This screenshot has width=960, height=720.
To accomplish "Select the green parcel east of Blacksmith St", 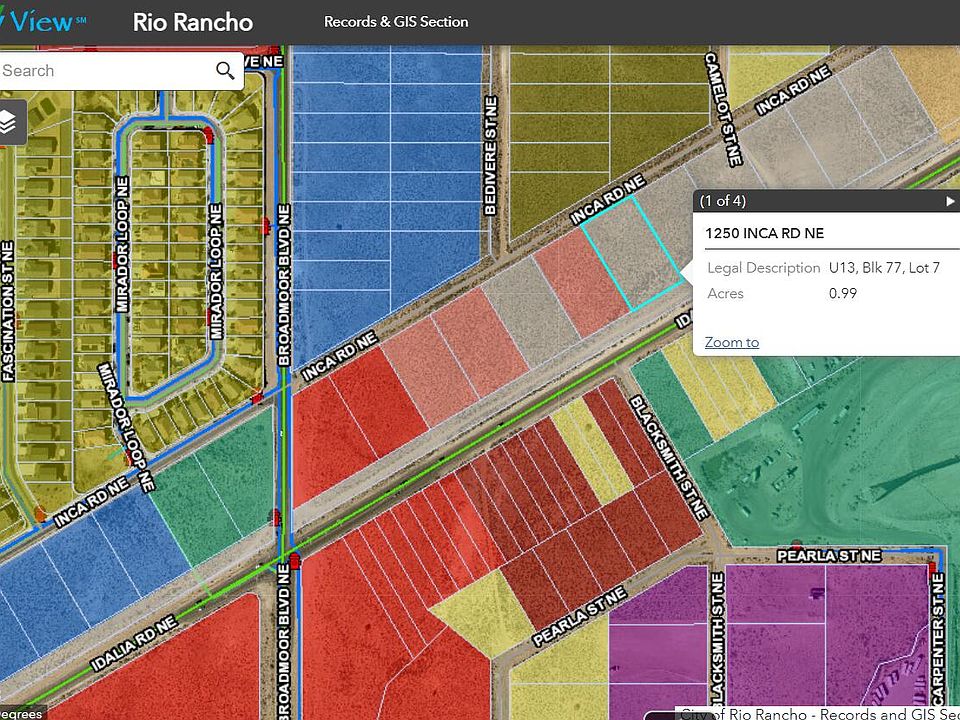I will [669, 398].
